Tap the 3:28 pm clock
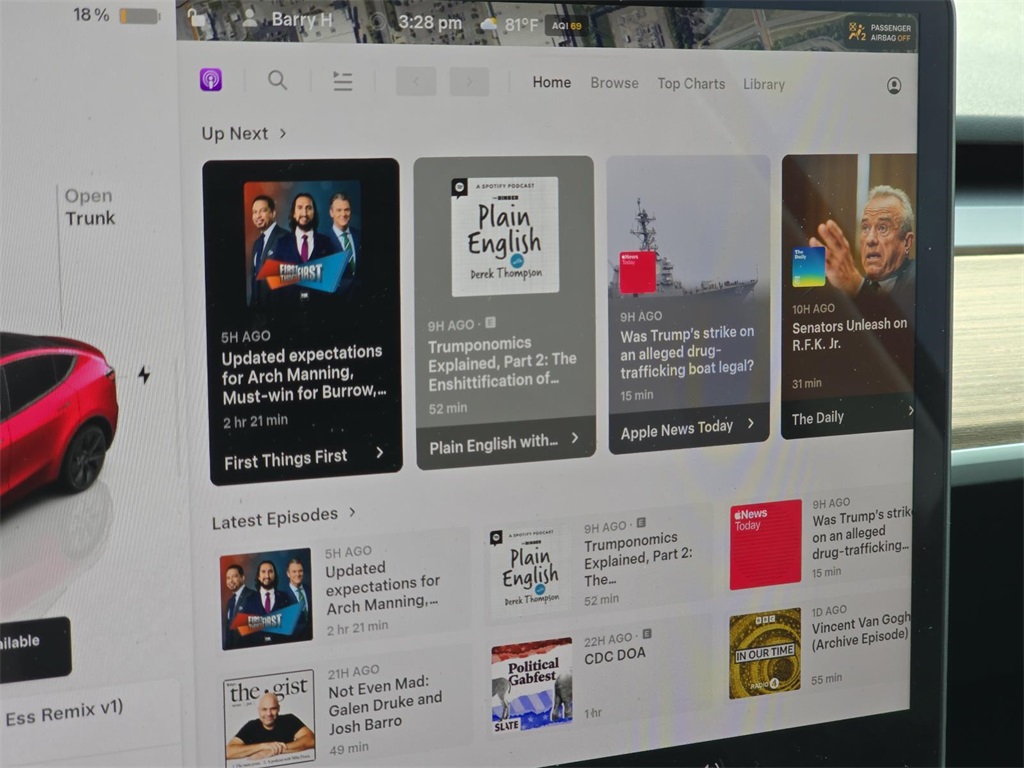The height and width of the screenshot is (768, 1024). coord(430,23)
